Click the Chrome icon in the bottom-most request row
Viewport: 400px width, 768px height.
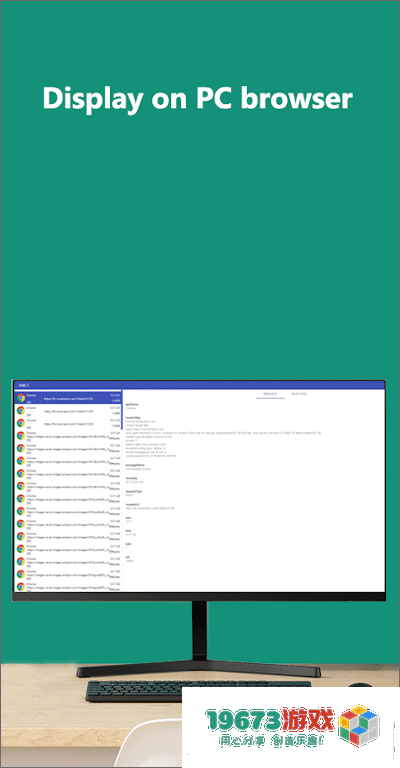[21, 586]
